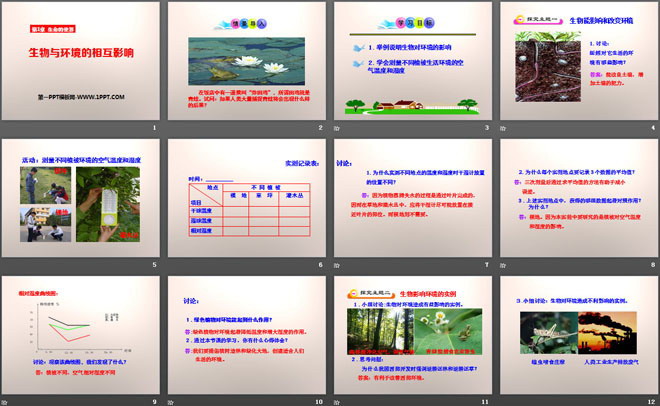Open slide 10 about green plants' role
This screenshot has width=660, height=406.
[x=246, y=340]
